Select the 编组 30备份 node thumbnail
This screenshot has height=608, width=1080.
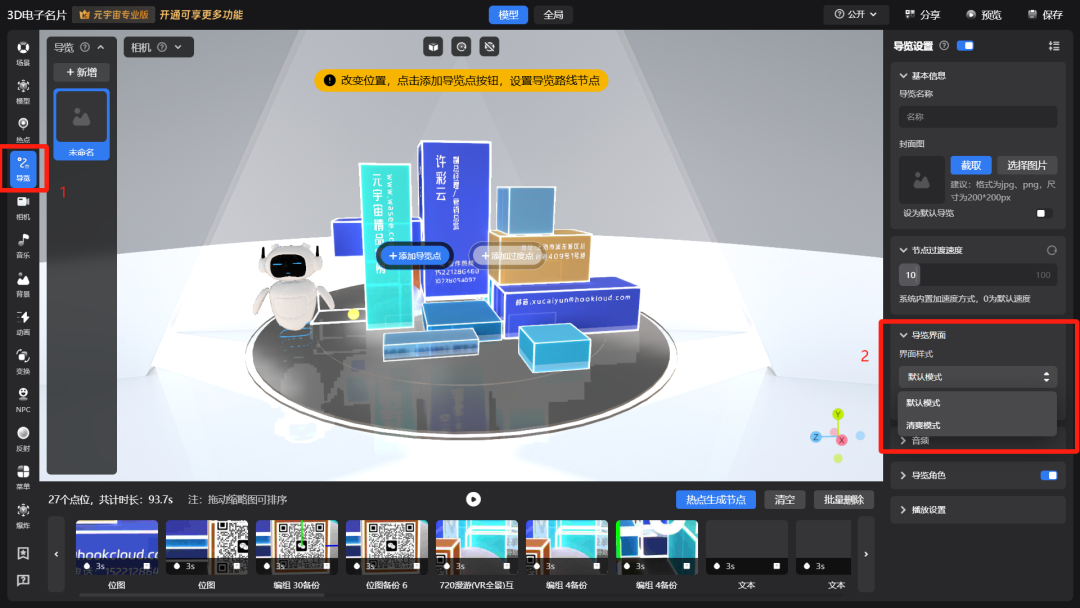click(297, 547)
